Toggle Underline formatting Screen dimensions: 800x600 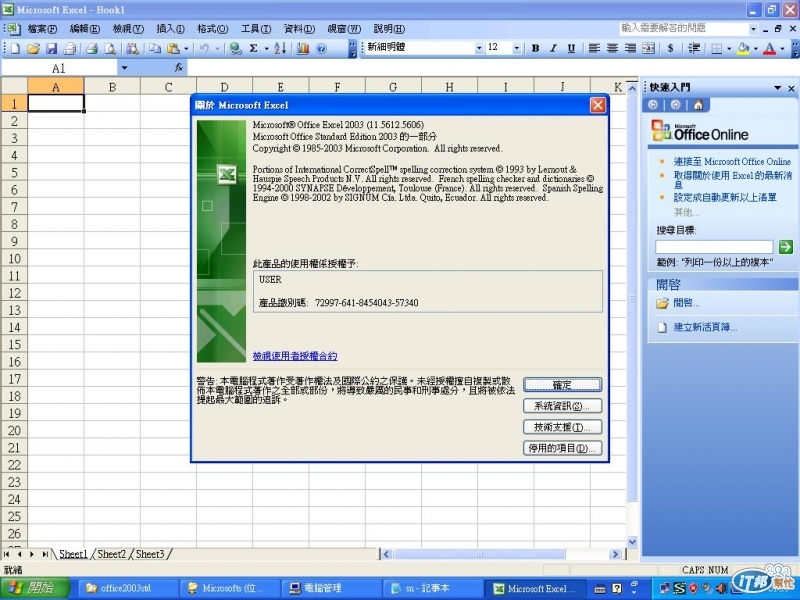pos(571,48)
